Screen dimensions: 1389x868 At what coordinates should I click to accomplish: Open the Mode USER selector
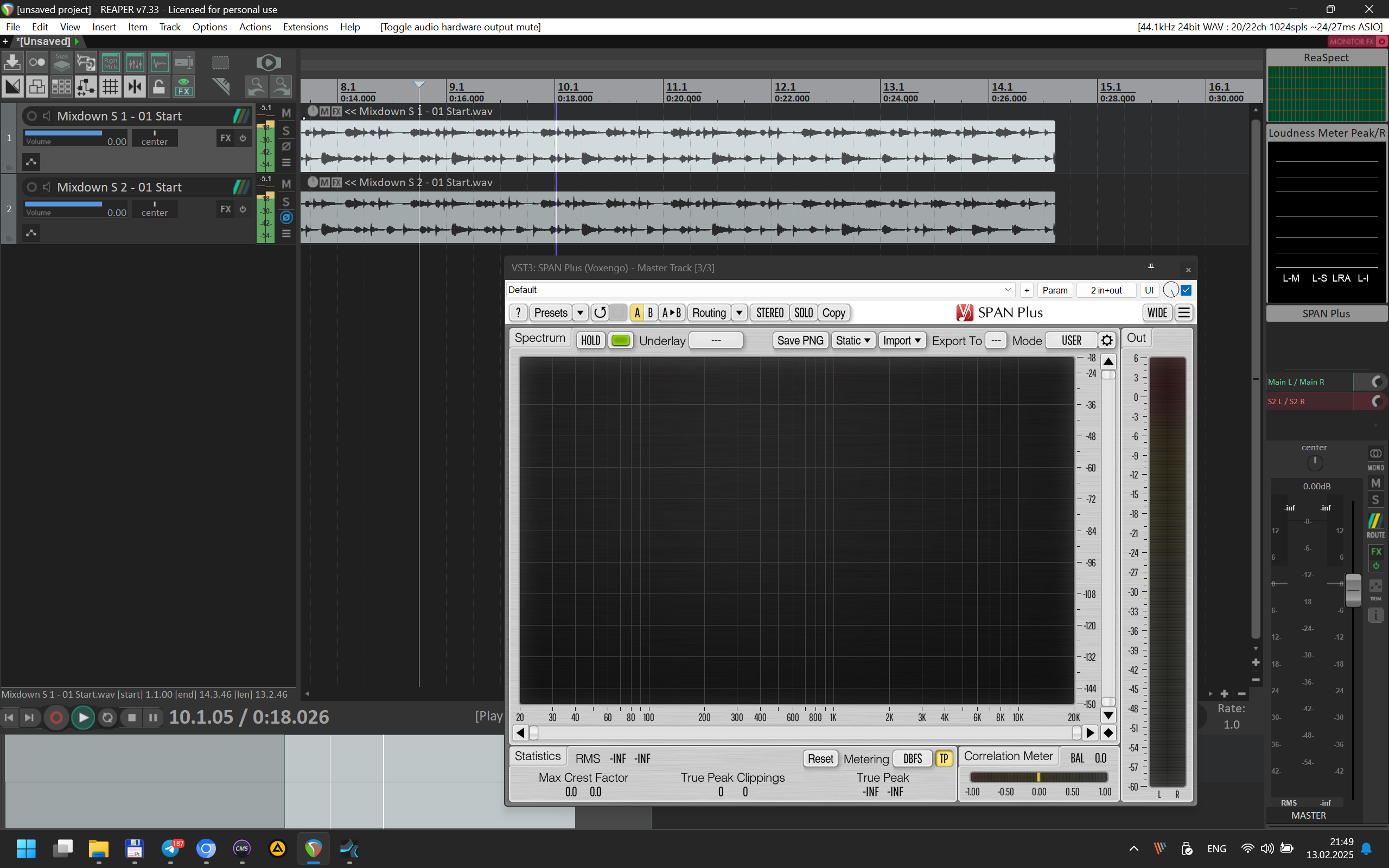(1071, 341)
